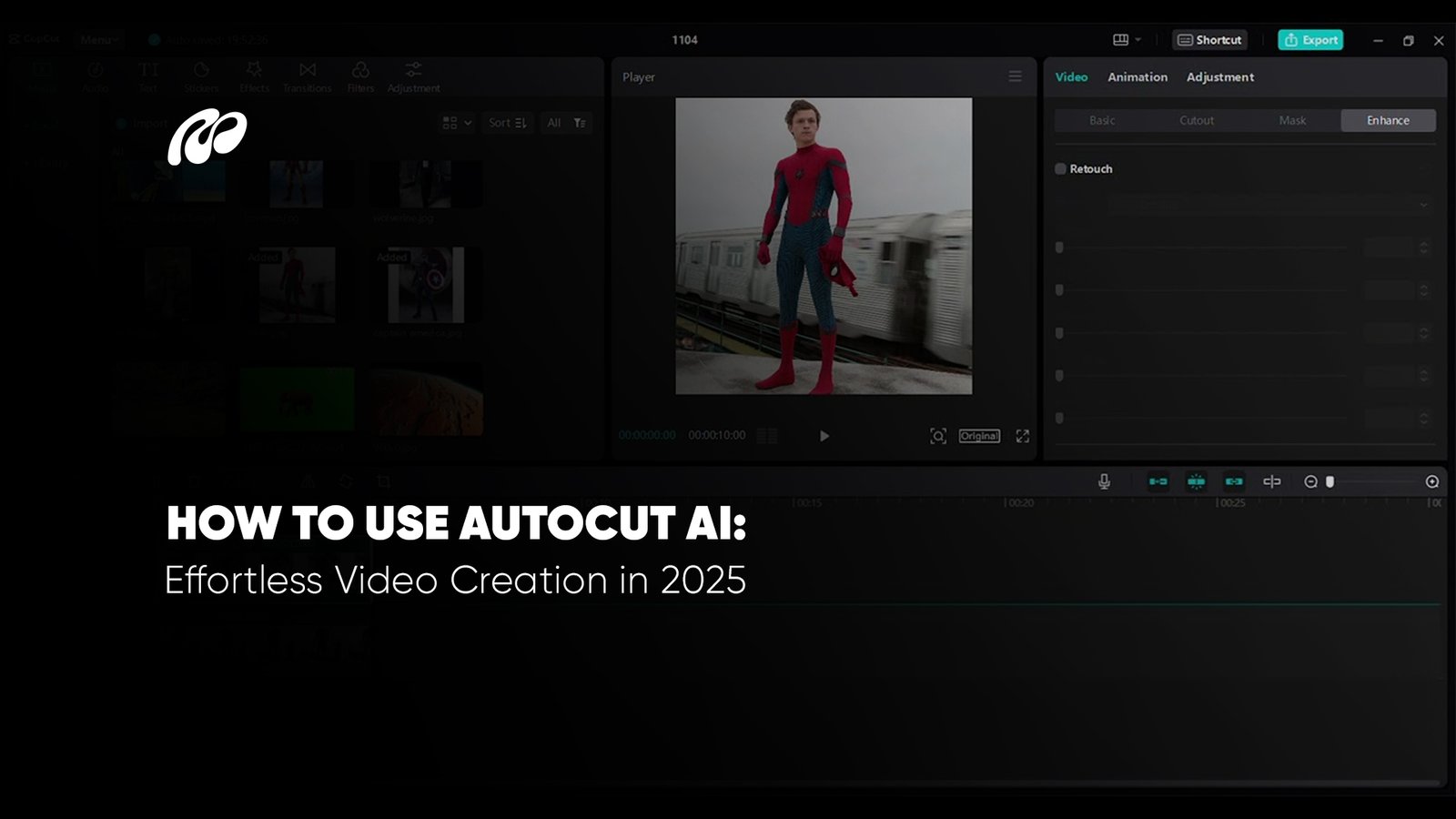This screenshot has height=819, width=1456.
Task: Enter fullscreen preview mode
Action: tap(1023, 436)
